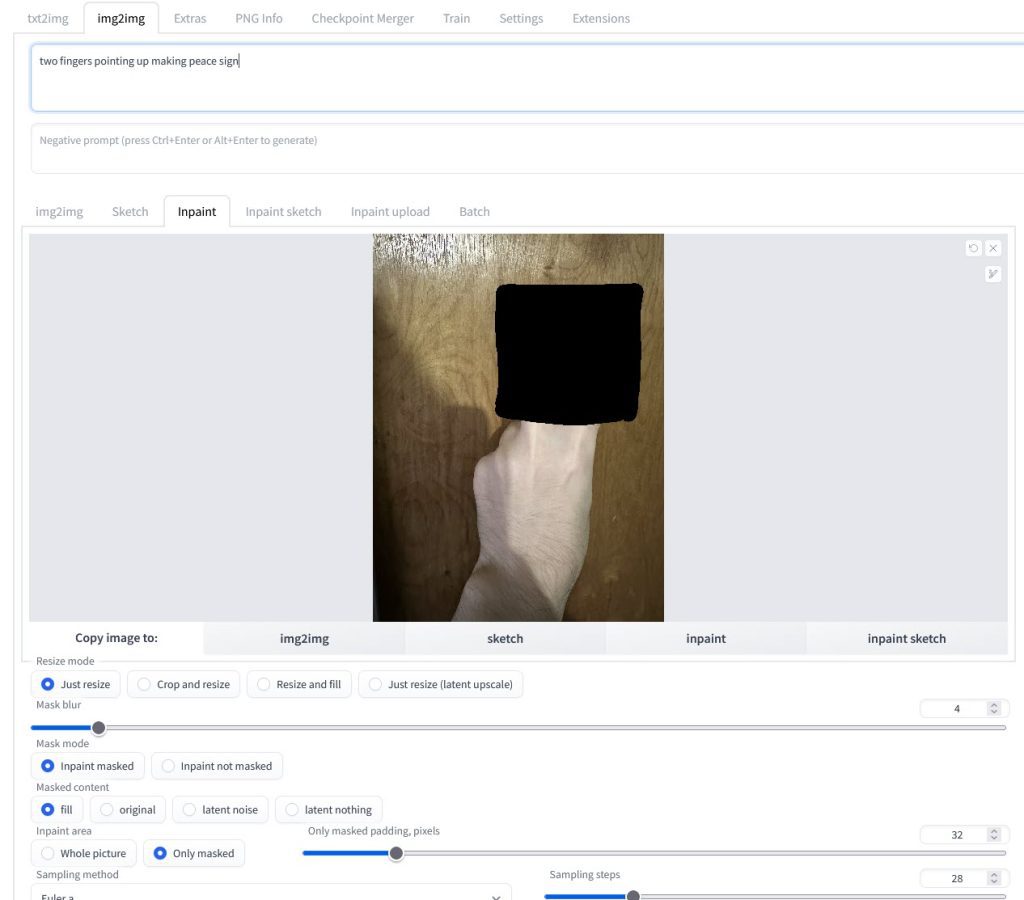The width and height of the screenshot is (1024, 900).
Task: Set inpaint area to Whole picture
Action: (84, 854)
